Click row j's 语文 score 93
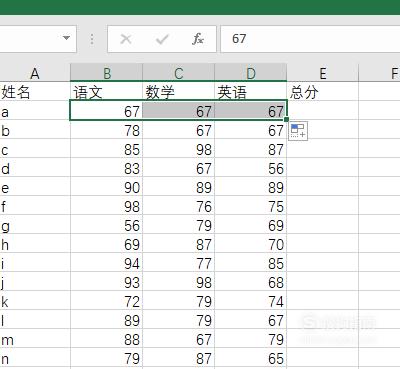 [x=107, y=282]
